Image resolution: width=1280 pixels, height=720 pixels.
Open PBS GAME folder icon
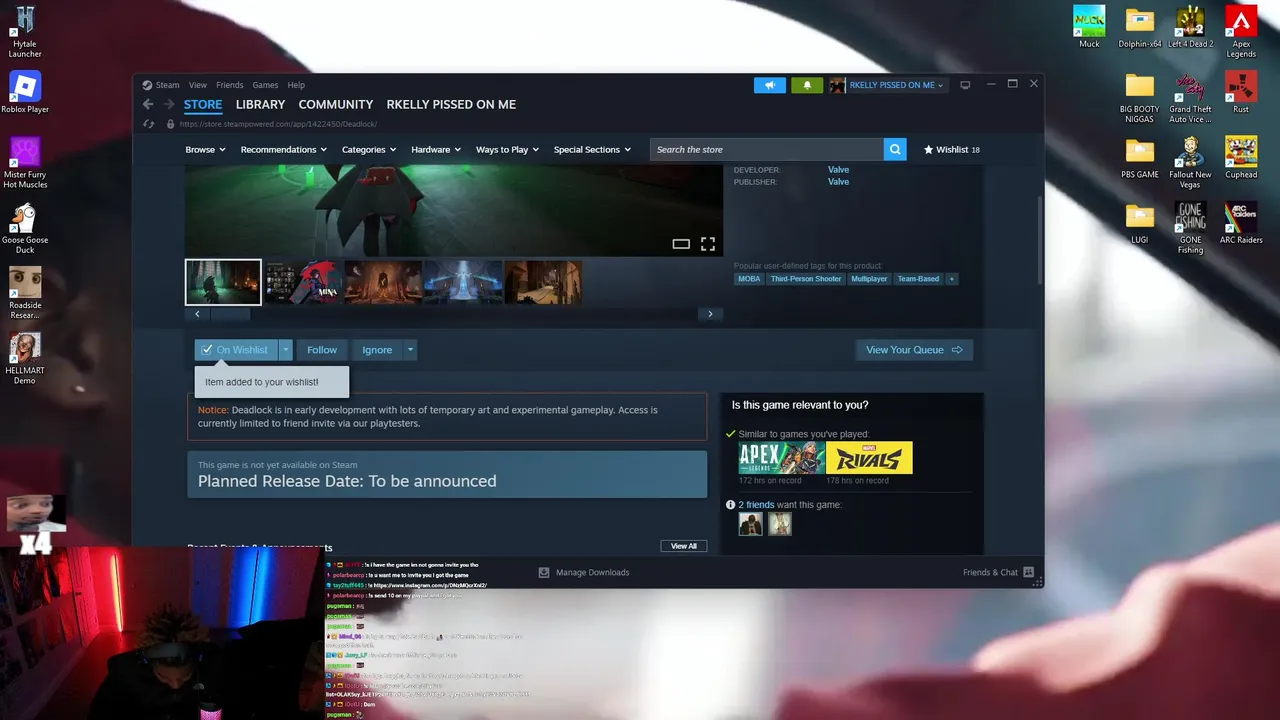coord(1140,157)
